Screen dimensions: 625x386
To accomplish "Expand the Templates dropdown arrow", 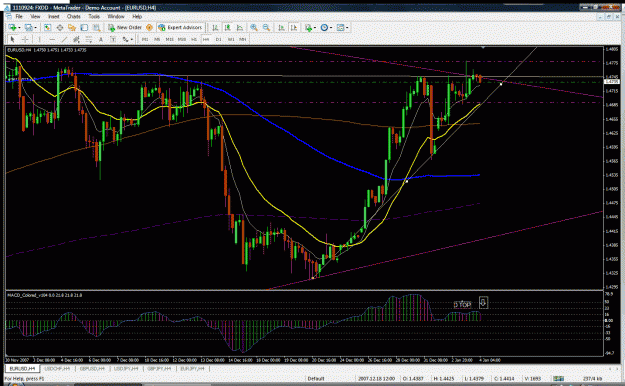I will [347, 28].
